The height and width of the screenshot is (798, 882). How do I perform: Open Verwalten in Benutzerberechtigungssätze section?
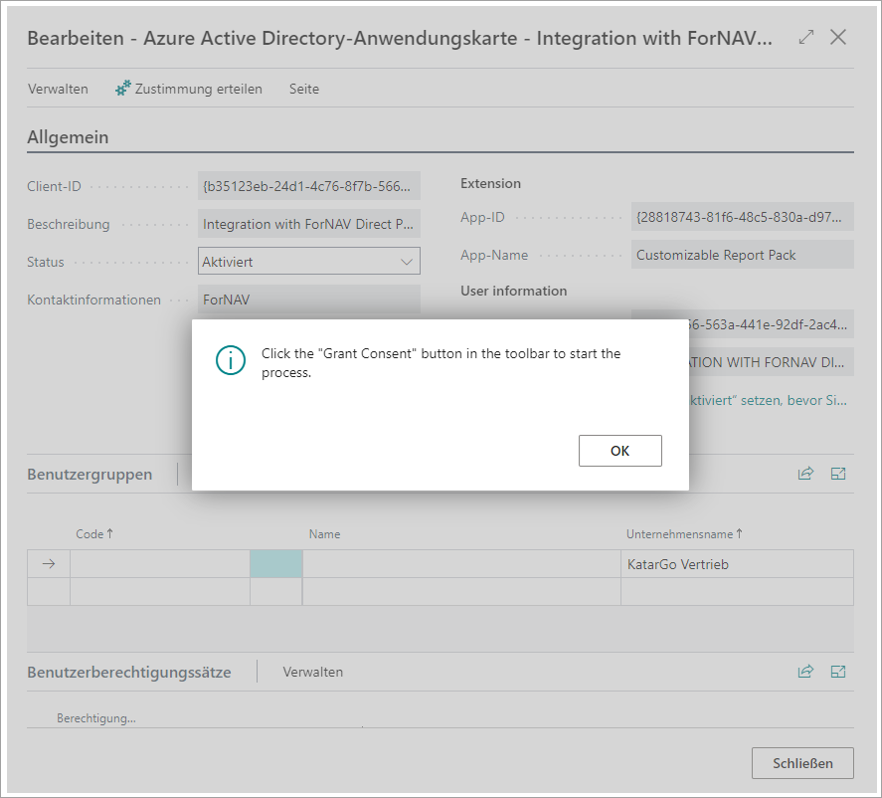(x=313, y=672)
